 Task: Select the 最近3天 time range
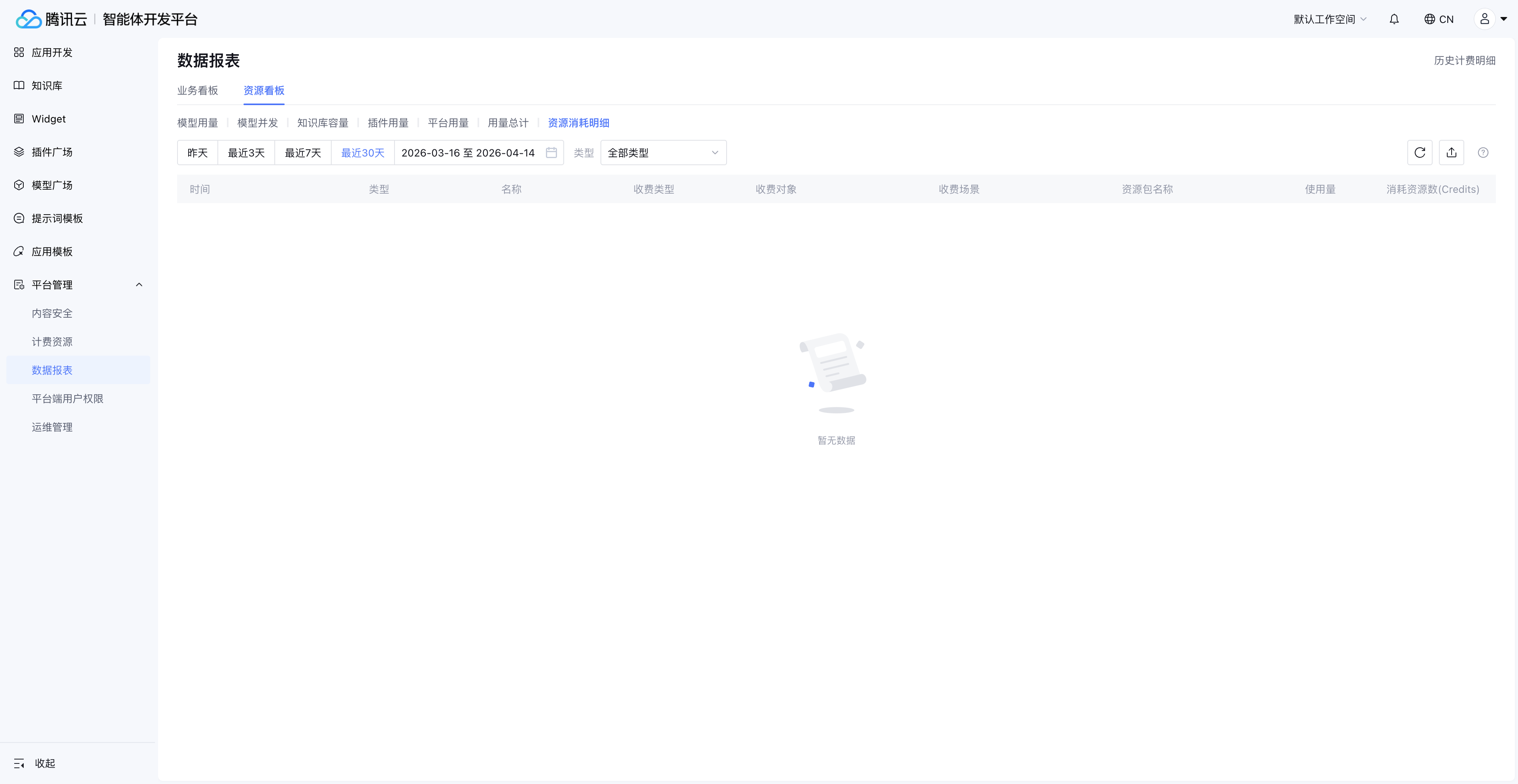(246, 153)
